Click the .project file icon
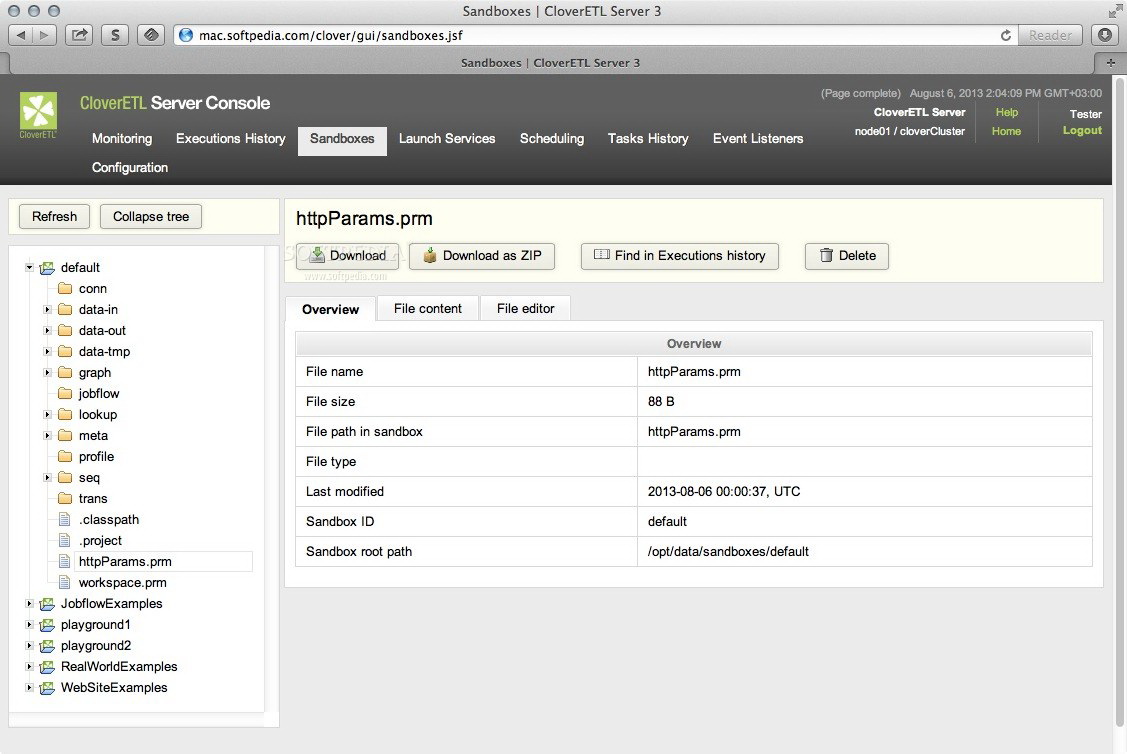Image resolution: width=1127 pixels, height=754 pixels. (65, 540)
